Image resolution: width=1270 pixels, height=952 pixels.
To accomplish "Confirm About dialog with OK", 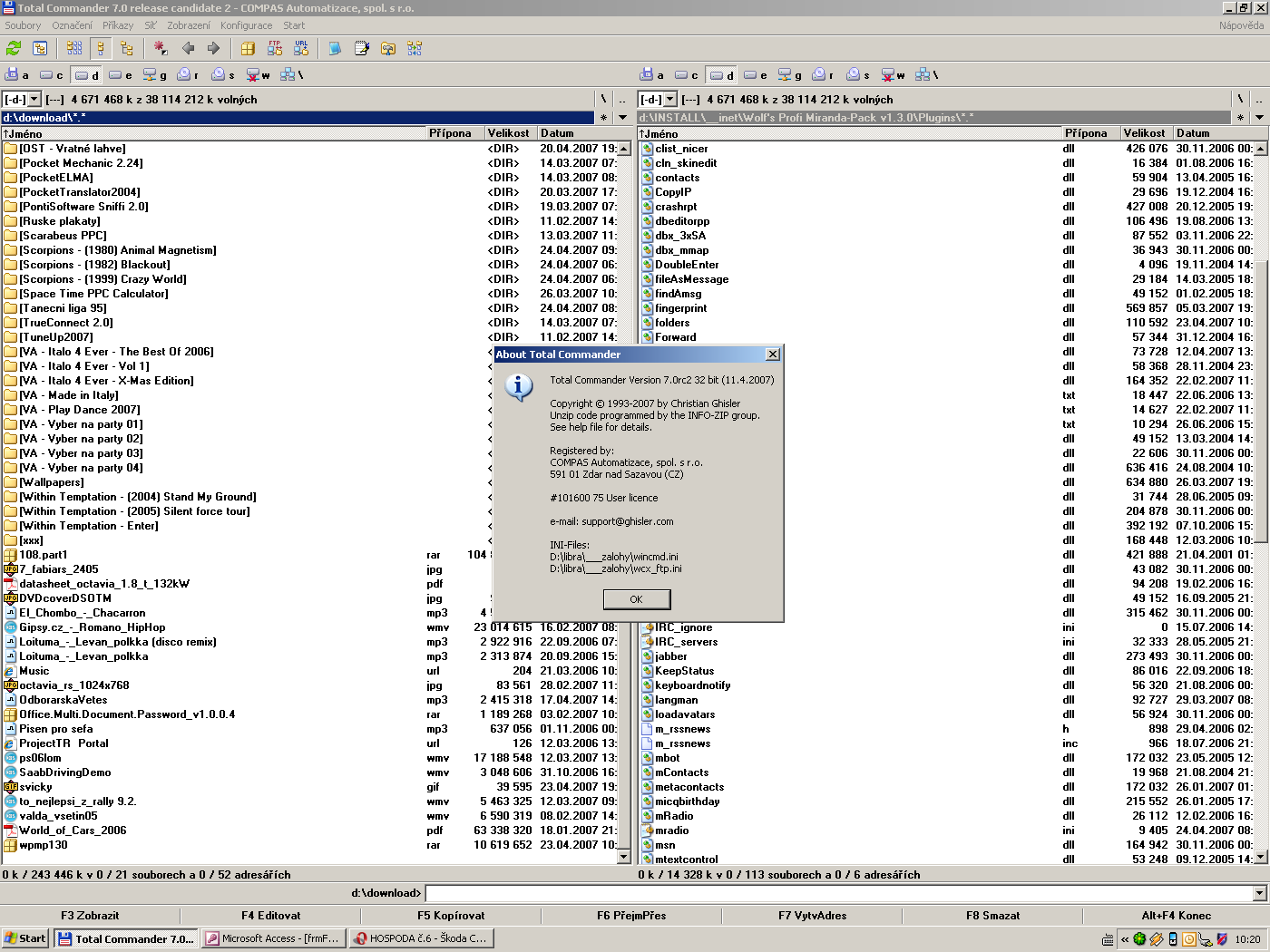I will (636, 599).
